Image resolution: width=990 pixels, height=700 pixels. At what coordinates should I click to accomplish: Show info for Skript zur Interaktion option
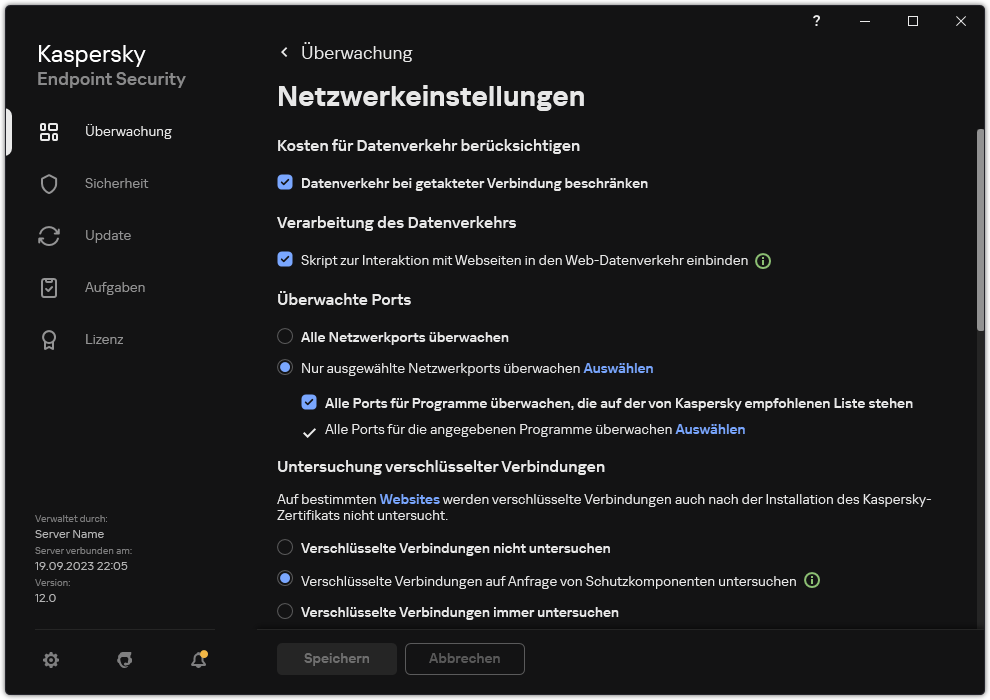pyautogui.click(x=763, y=260)
